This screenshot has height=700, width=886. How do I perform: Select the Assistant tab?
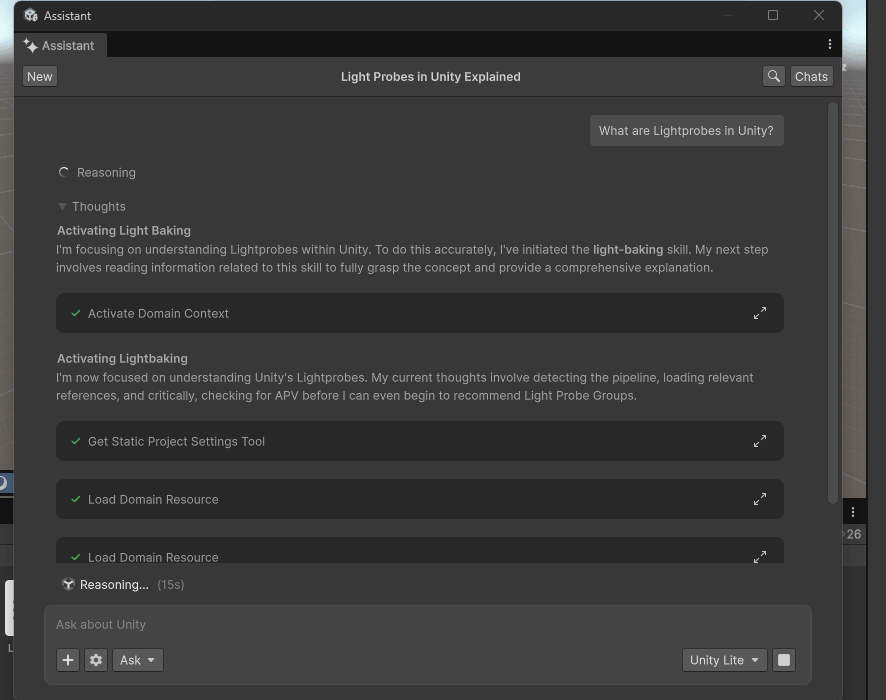[x=60, y=46]
